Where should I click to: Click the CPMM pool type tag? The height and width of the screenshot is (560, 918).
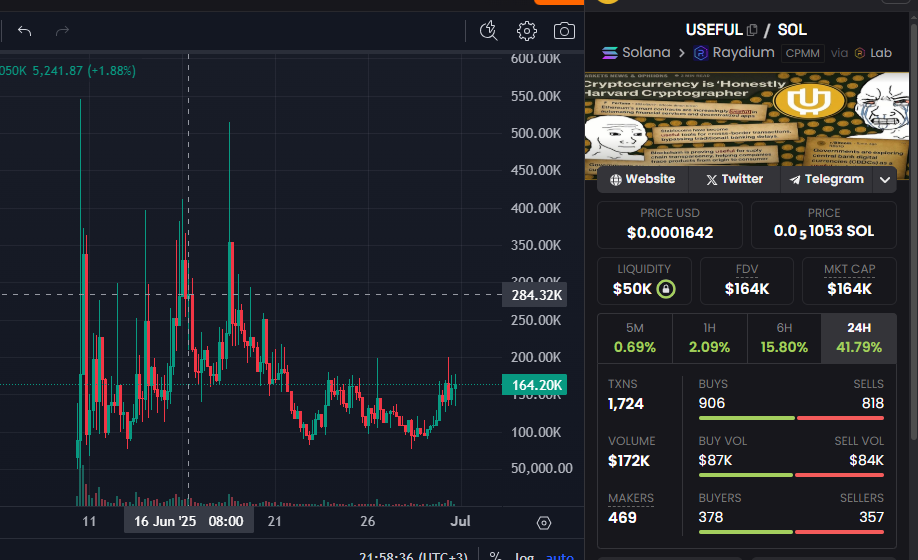click(802, 53)
